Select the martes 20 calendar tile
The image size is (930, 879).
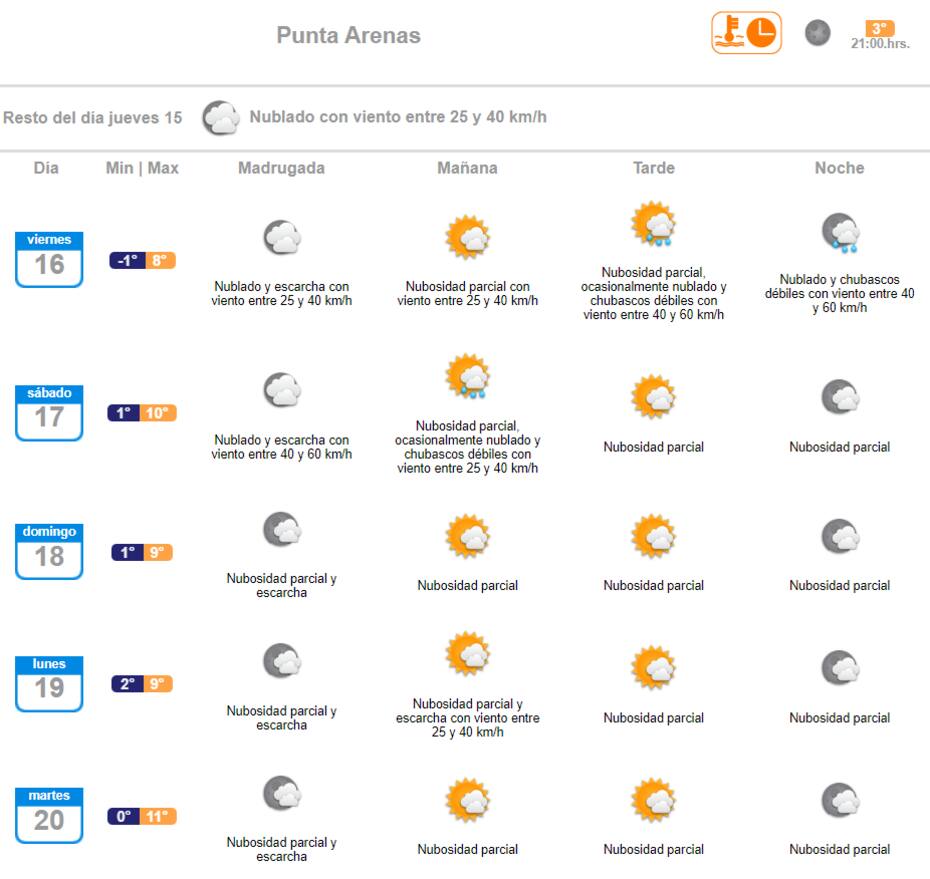49,815
